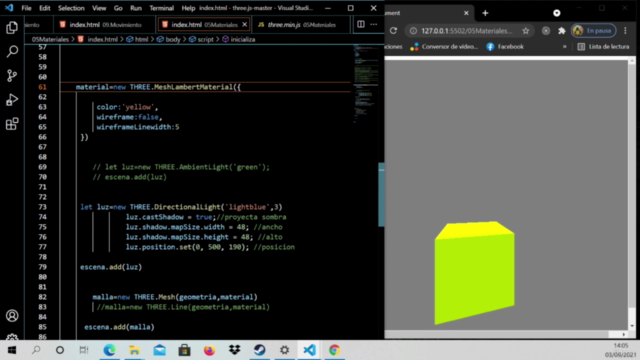
Task: Open the Accounts menu in activity bar
Action: click(12, 316)
